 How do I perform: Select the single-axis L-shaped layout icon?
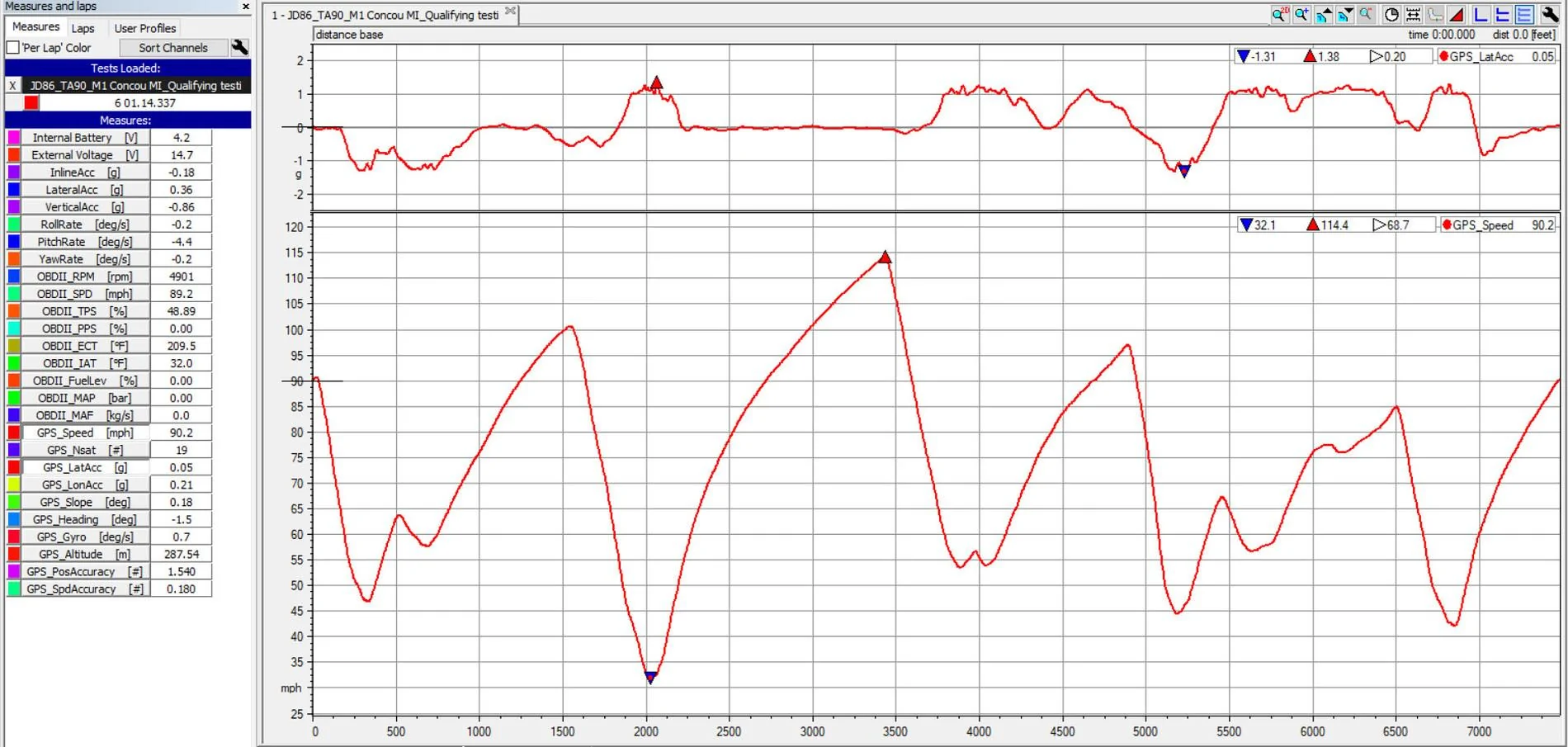coord(1481,15)
